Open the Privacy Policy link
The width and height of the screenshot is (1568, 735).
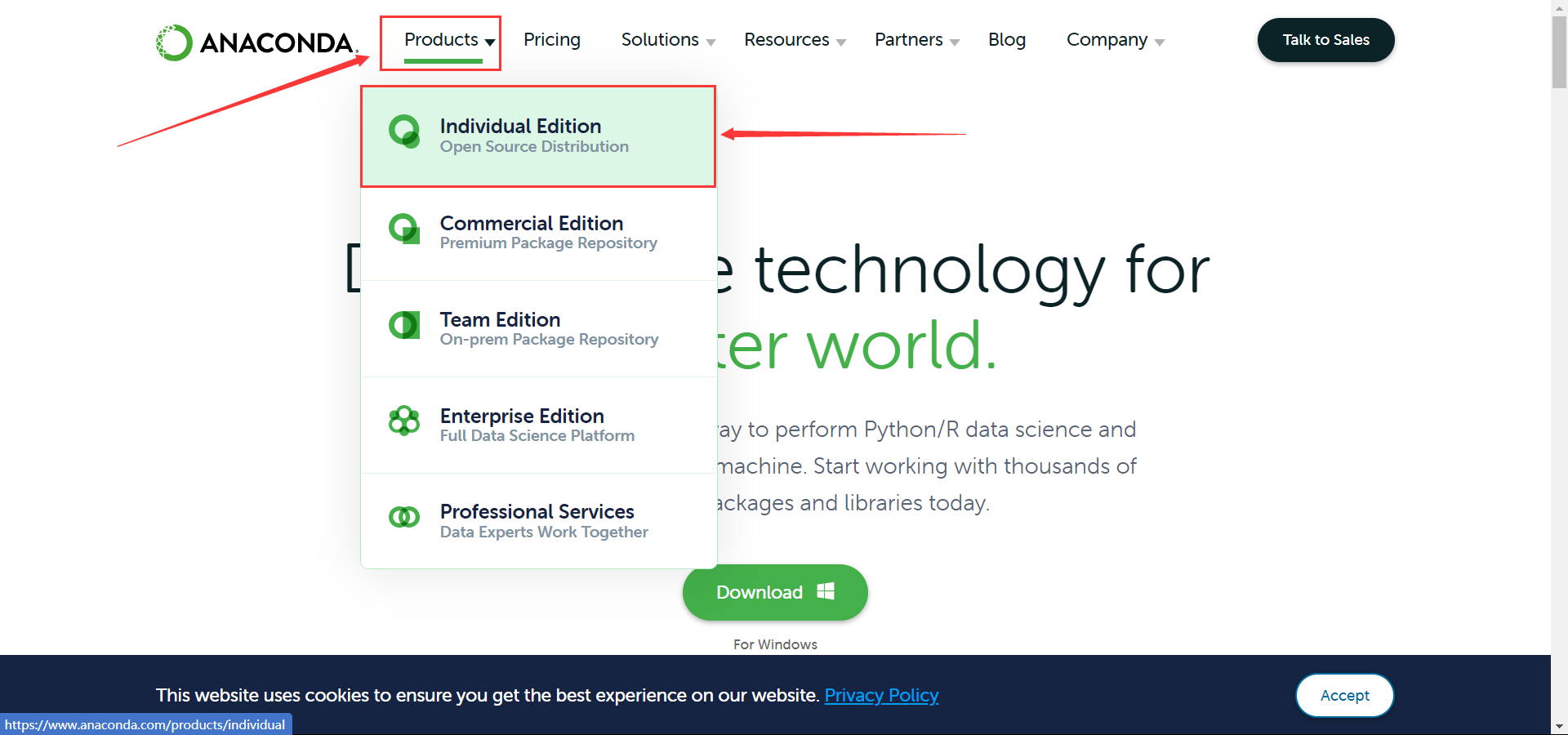pos(881,695)
